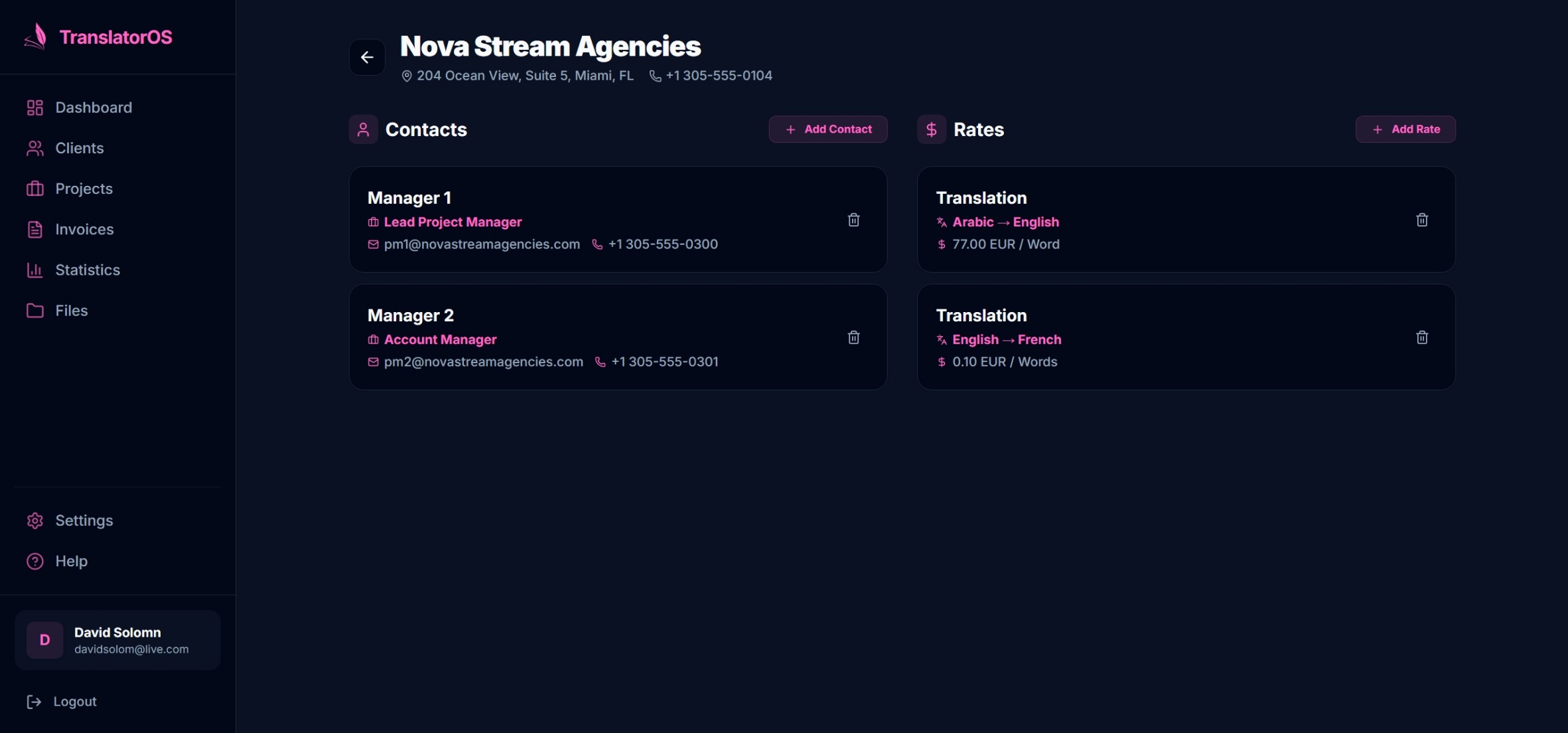Open the Invoices panel

point(84,229)
